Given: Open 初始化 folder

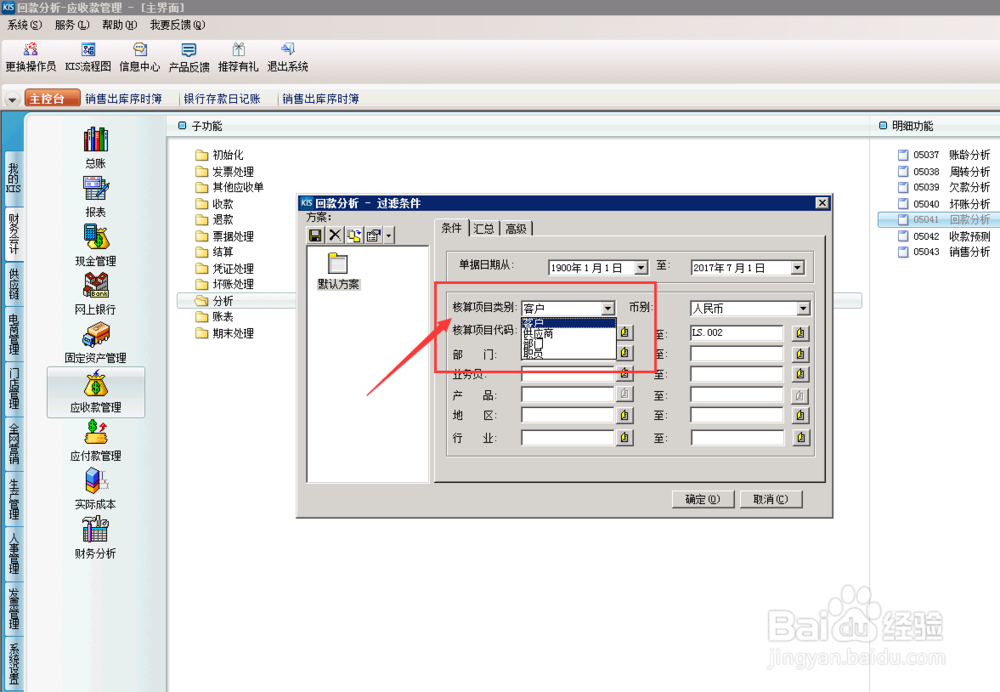Looking at the screenshot, I should pyautogui.click(x=220, y=155).
